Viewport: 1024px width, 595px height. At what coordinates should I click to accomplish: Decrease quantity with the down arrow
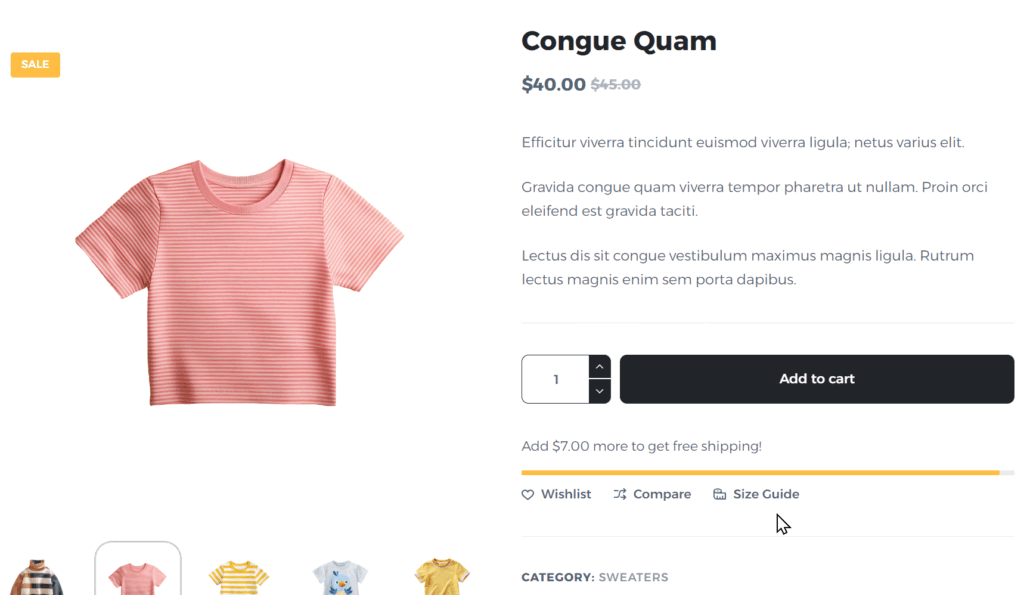click(599, 391)
